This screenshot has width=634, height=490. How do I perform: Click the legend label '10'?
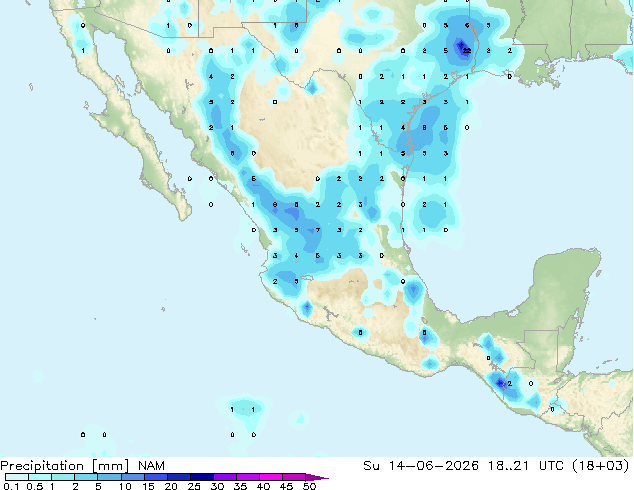[125, 486]
